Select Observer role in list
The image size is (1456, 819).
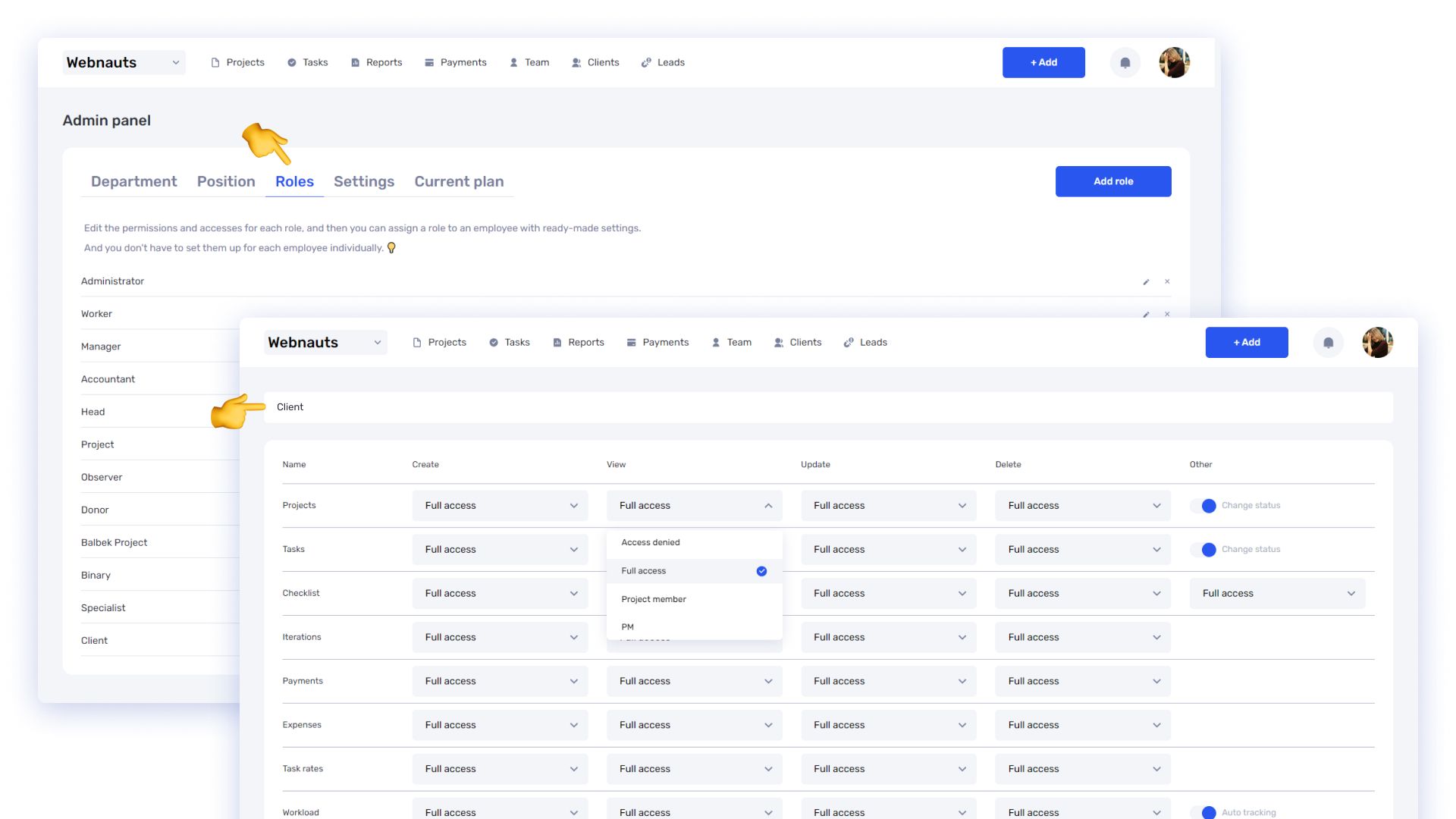[x=102, y=478]
